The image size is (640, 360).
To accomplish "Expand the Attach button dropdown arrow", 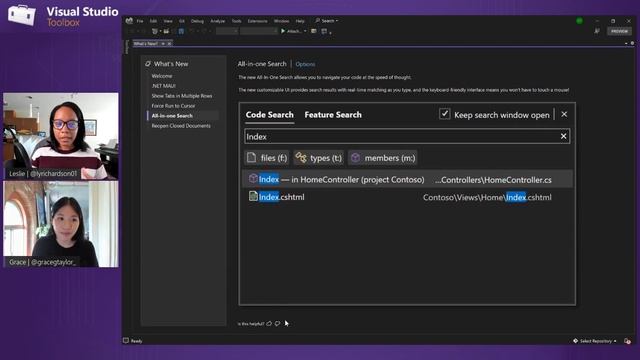I will [305, 31].
